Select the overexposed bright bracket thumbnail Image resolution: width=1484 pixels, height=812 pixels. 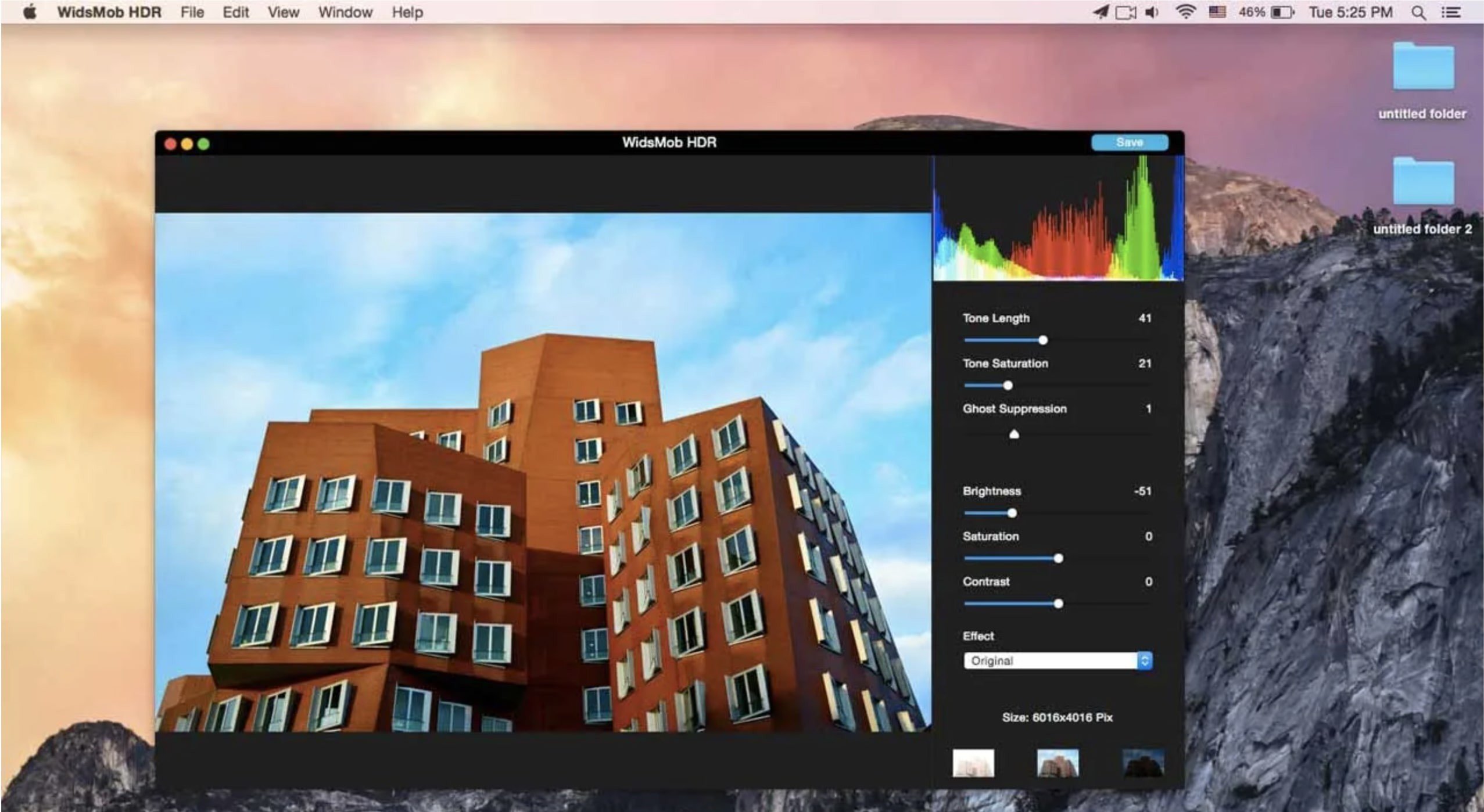(x=973, y=763)
